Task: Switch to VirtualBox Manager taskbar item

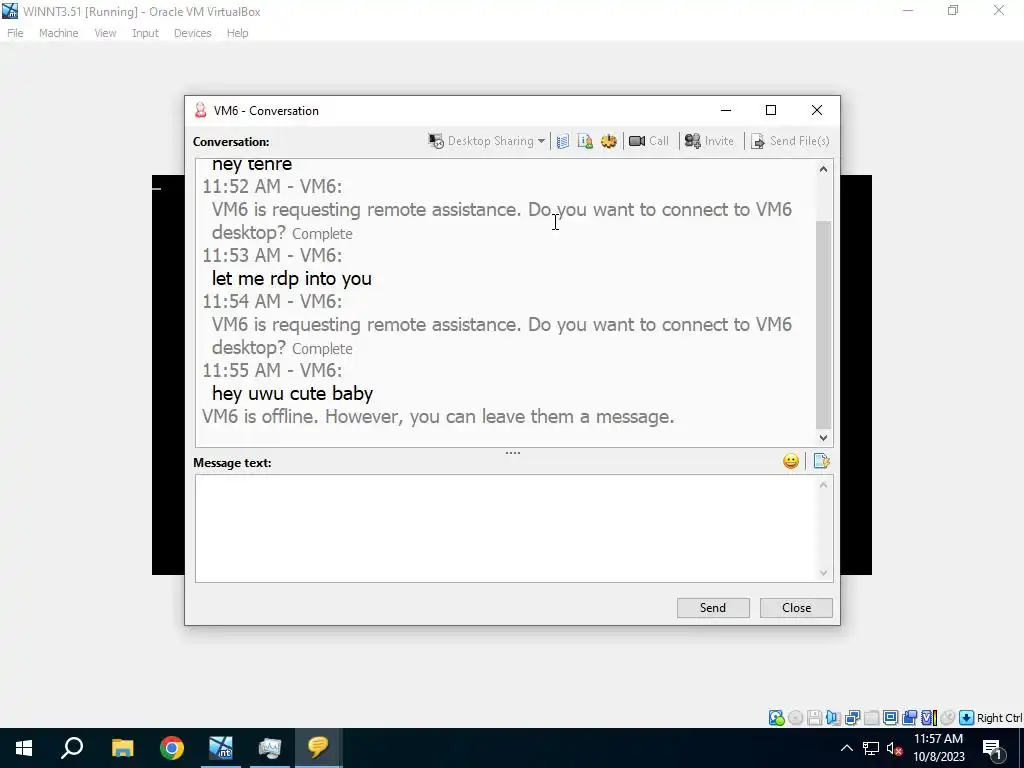Action: (x=270, y=748)
